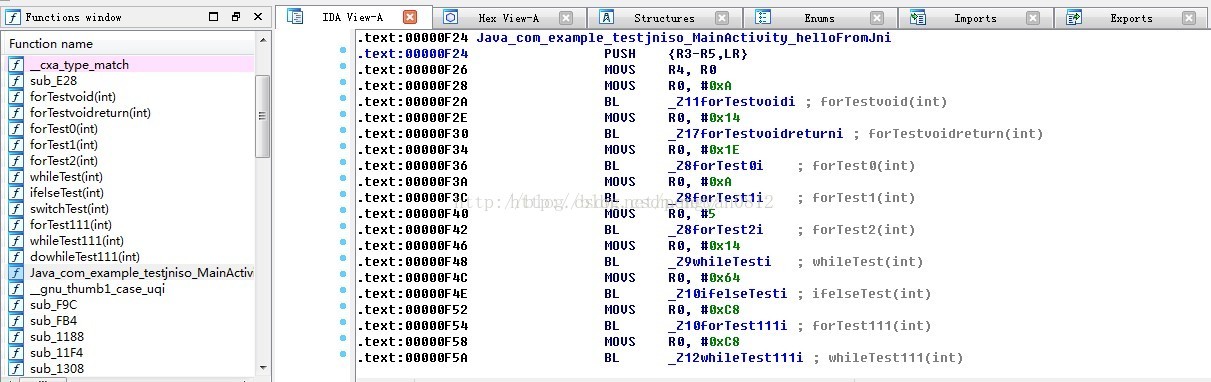This screenshot has width=1211, height=382.
Task: Click the function icon beside sub_E28
Action: [x=16, y=80]
